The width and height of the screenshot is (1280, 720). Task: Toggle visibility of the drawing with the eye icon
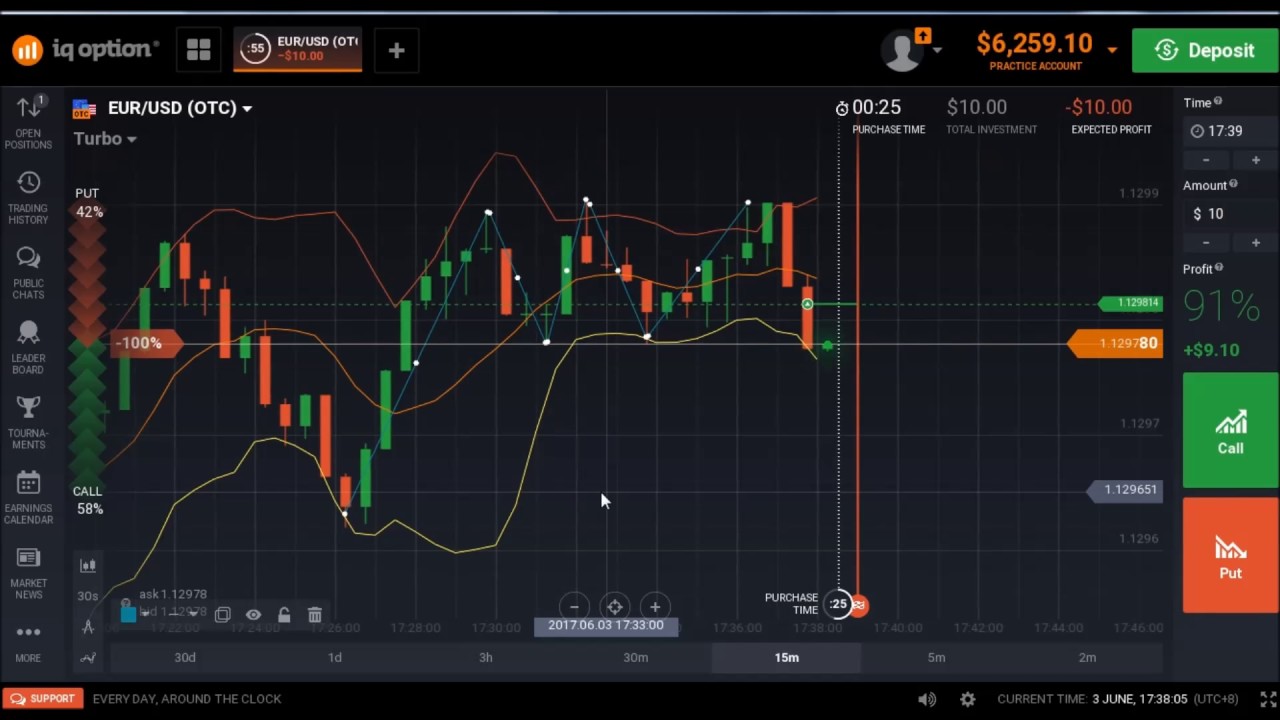coord(253,615)
